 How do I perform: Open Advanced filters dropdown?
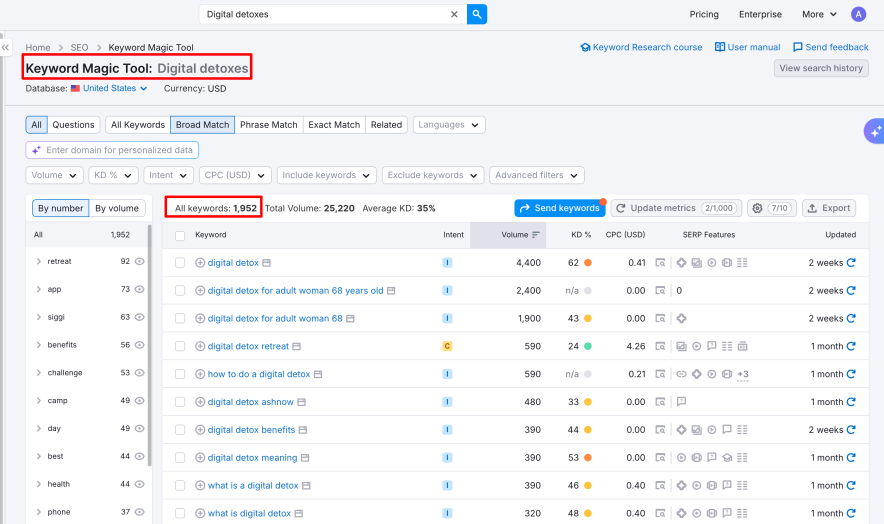coord(537,175)
